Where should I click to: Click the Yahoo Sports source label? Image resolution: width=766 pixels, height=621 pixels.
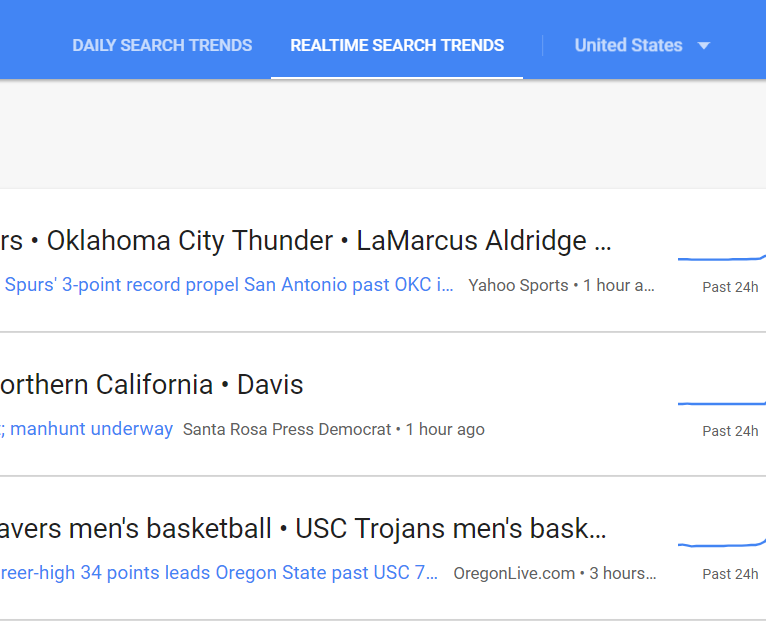519,286
